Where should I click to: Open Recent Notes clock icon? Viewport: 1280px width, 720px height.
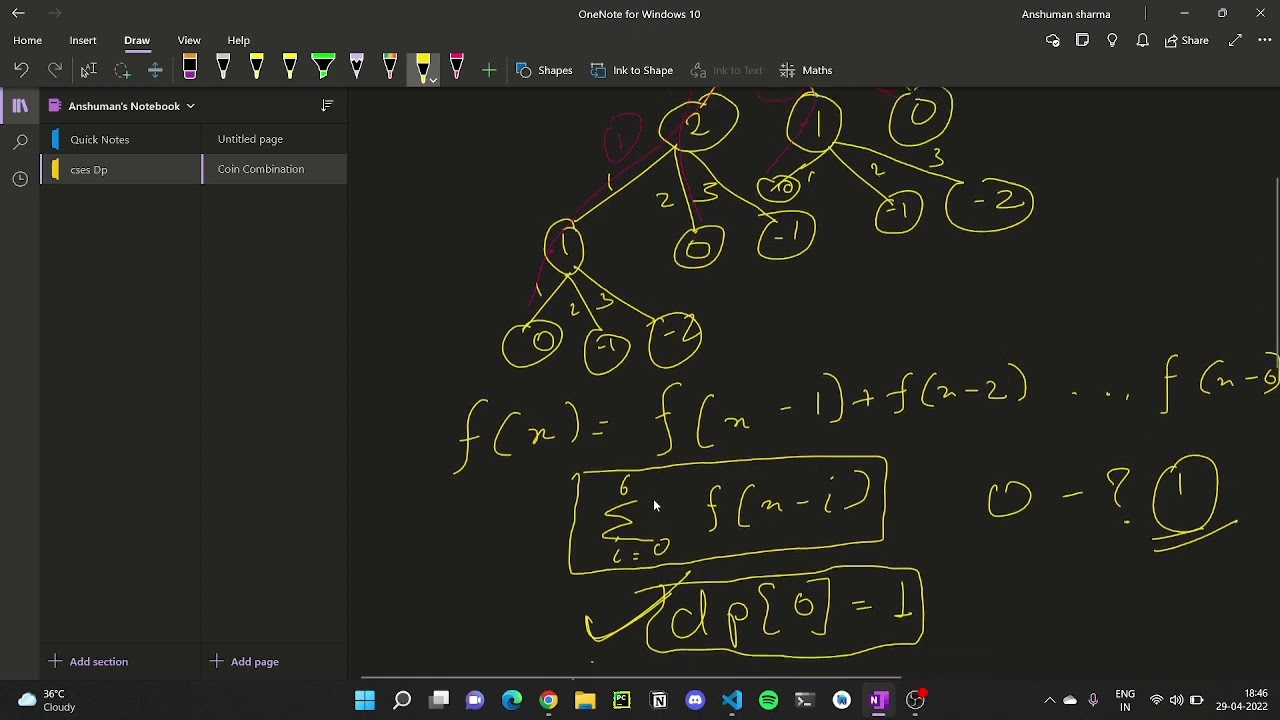pyautogui.click(x=20, y=179)
